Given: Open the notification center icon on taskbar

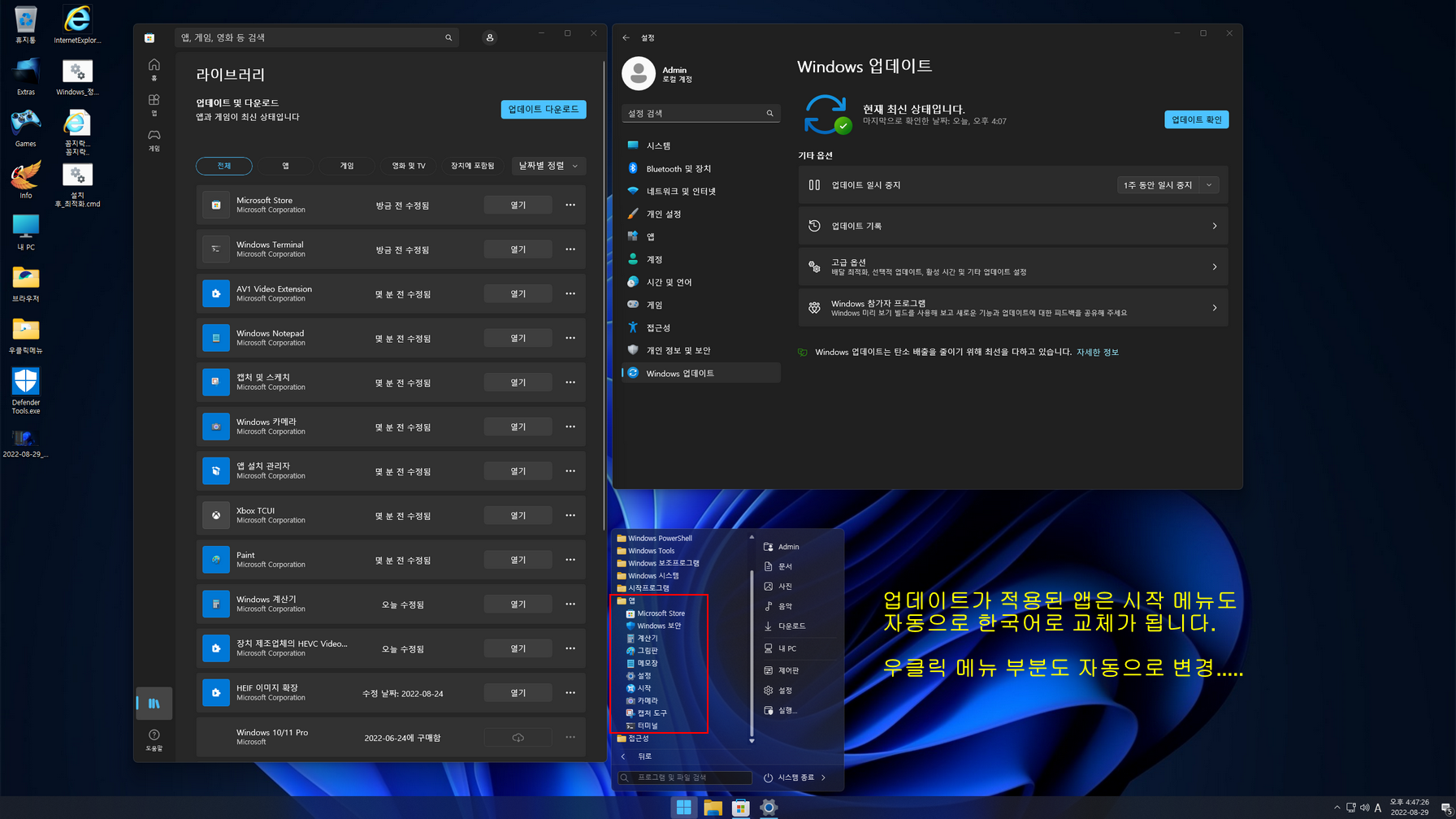Looking at the screenshot, I should 1446,808.
